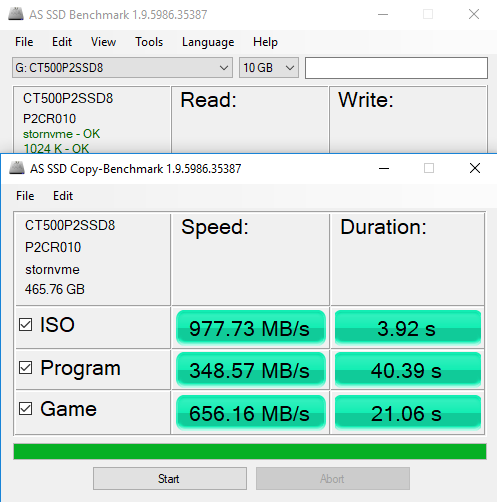Disable the Game test checkbox
The image size is (497, 502).
26,408
